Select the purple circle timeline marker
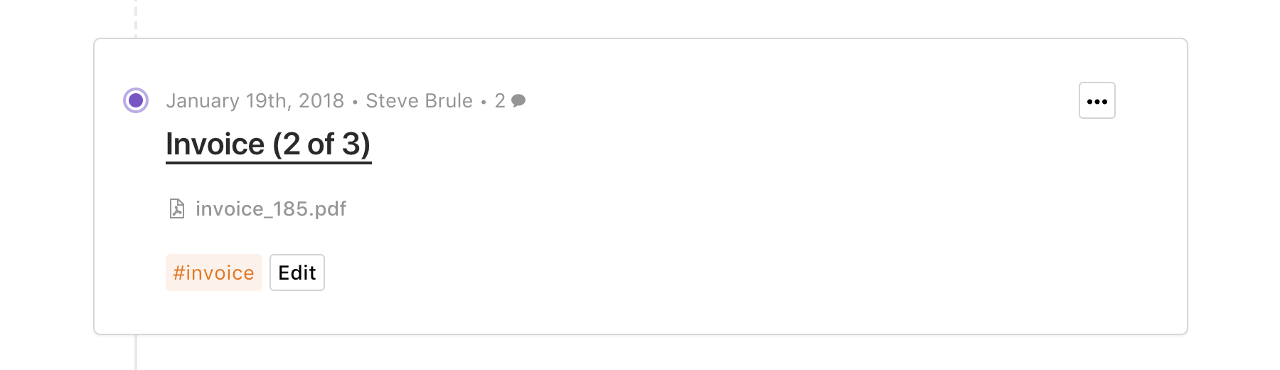Screen dimensions: 1280x370 (x=136, y=100)
